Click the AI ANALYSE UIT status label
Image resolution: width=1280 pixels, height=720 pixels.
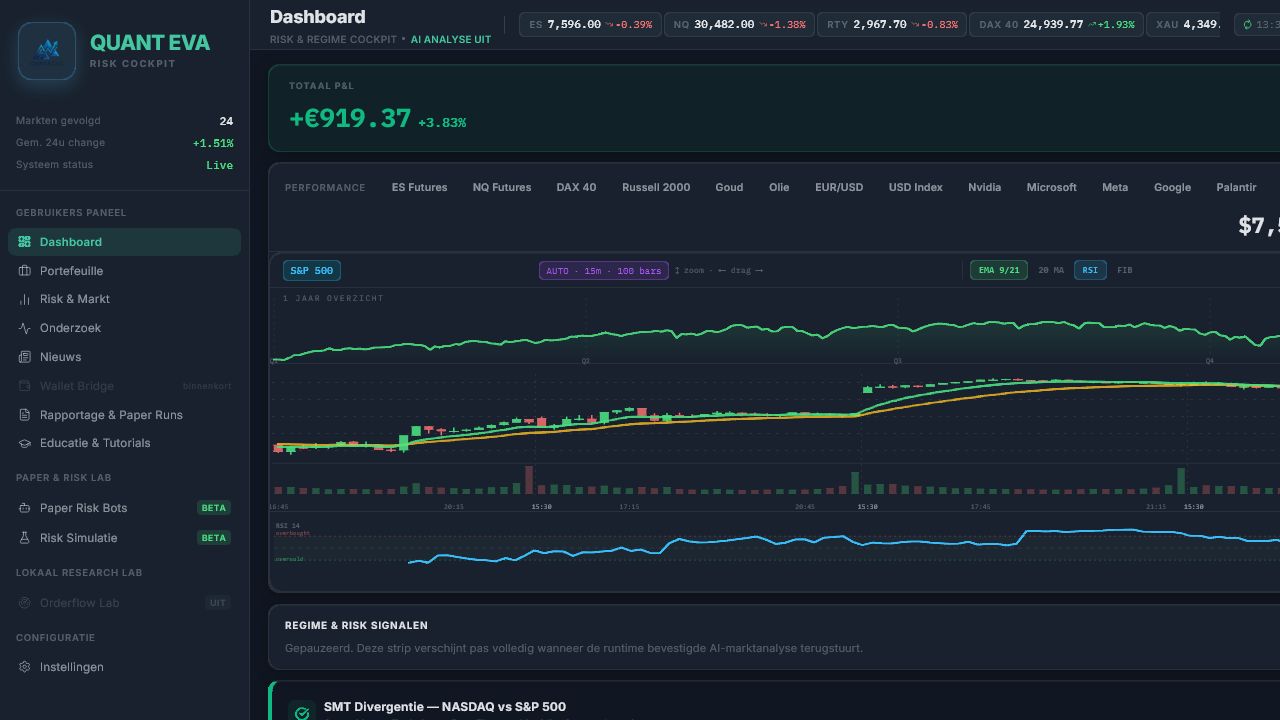tap(451, 40)
